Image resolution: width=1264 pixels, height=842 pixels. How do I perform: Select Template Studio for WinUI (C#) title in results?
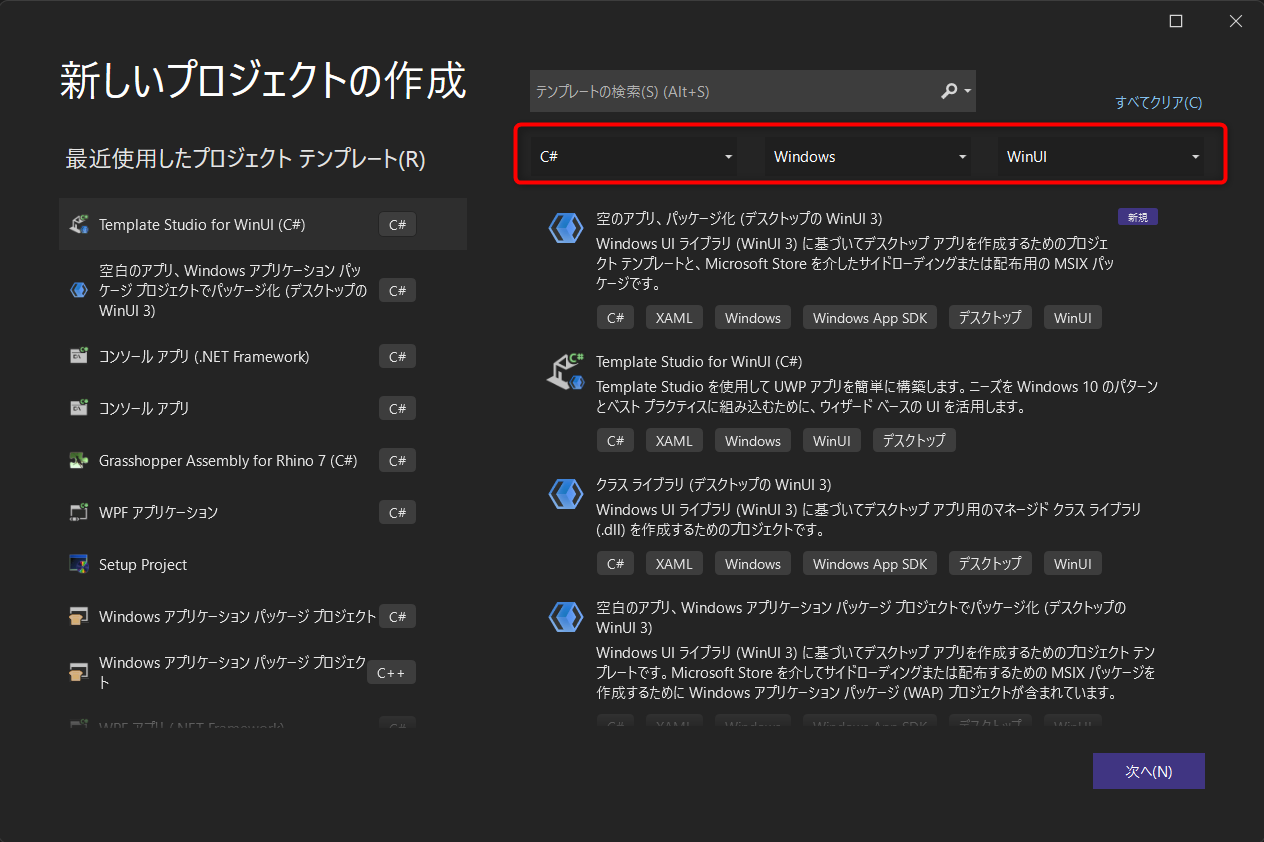pos(699,362)
